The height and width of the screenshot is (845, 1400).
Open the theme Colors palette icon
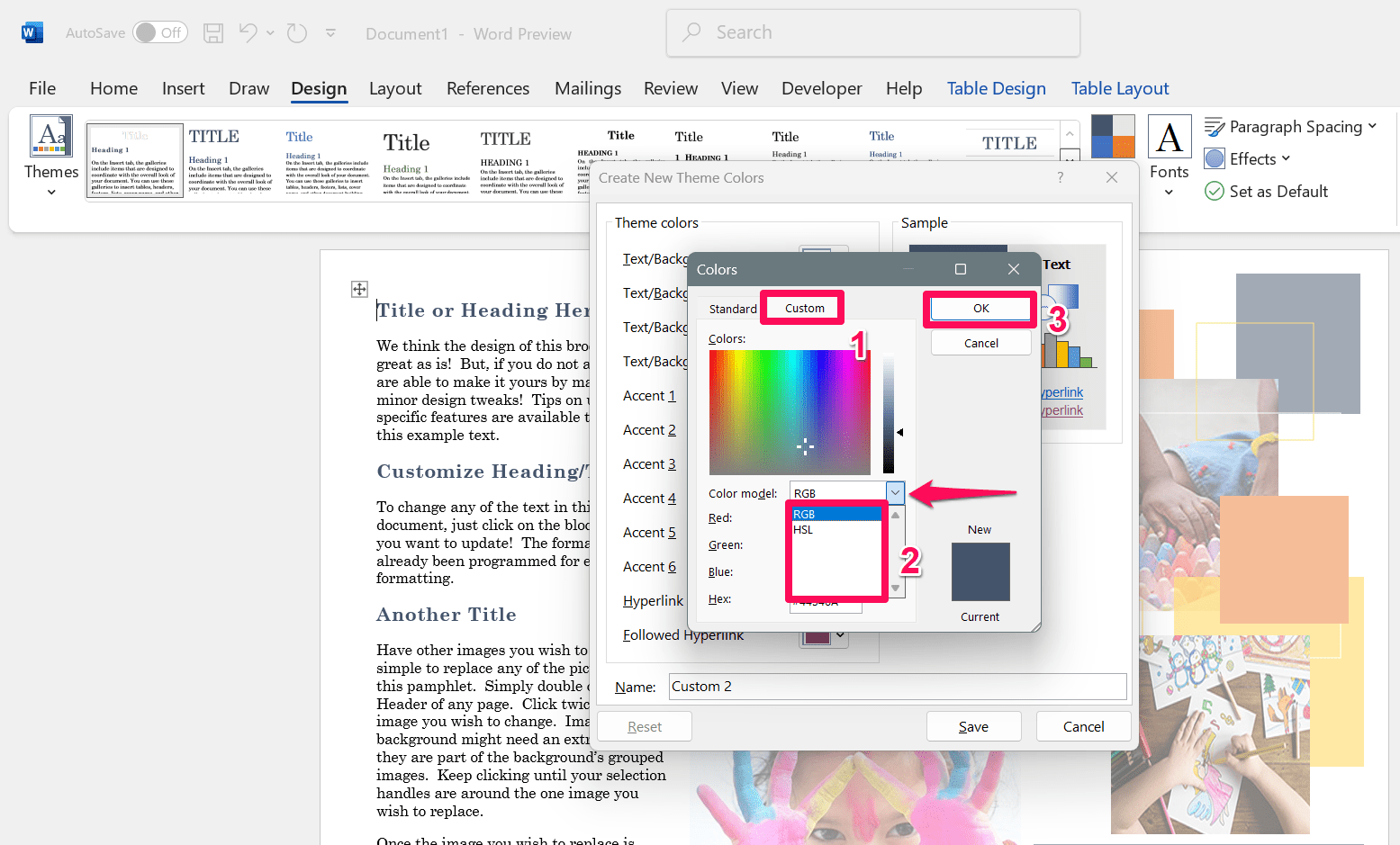click(1113, 137)
